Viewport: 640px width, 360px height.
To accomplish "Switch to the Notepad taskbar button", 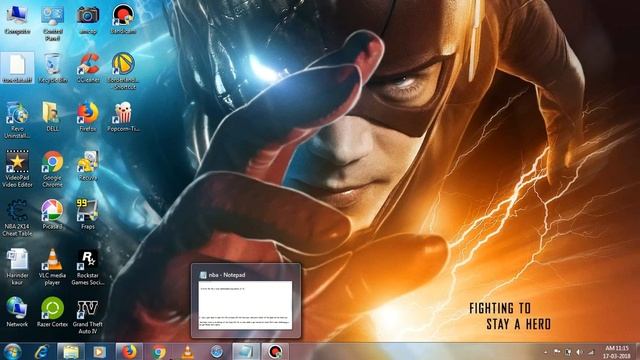I will pyautogui.click(x=246, y=351).
